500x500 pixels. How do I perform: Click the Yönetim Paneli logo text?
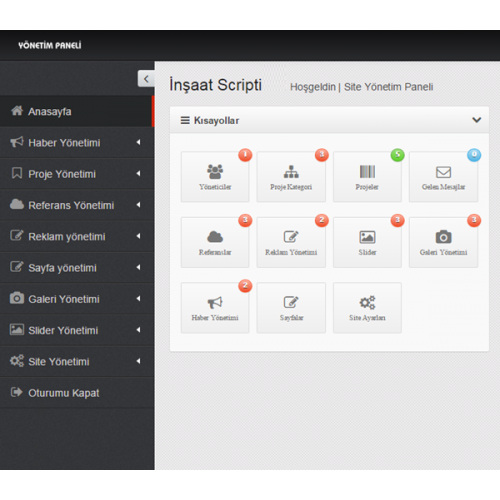[50, 45]
